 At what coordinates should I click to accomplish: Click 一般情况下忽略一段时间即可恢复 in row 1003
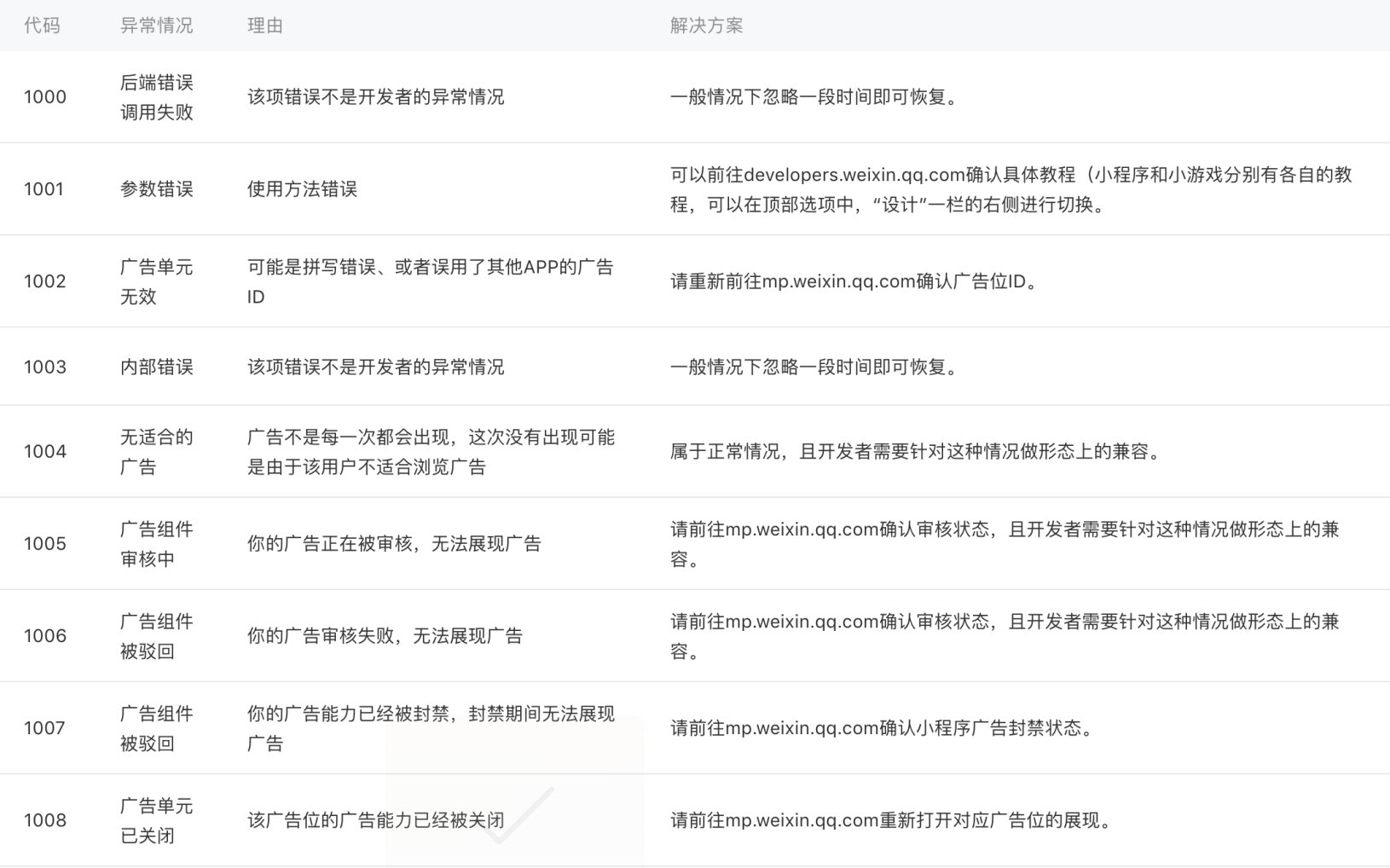pos(815,367)
